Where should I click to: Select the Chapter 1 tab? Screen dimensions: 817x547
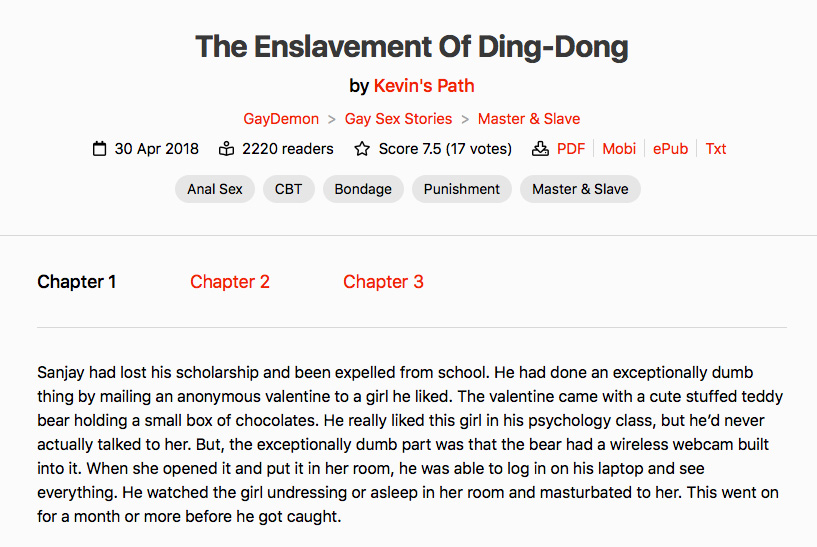coord(77,282)
